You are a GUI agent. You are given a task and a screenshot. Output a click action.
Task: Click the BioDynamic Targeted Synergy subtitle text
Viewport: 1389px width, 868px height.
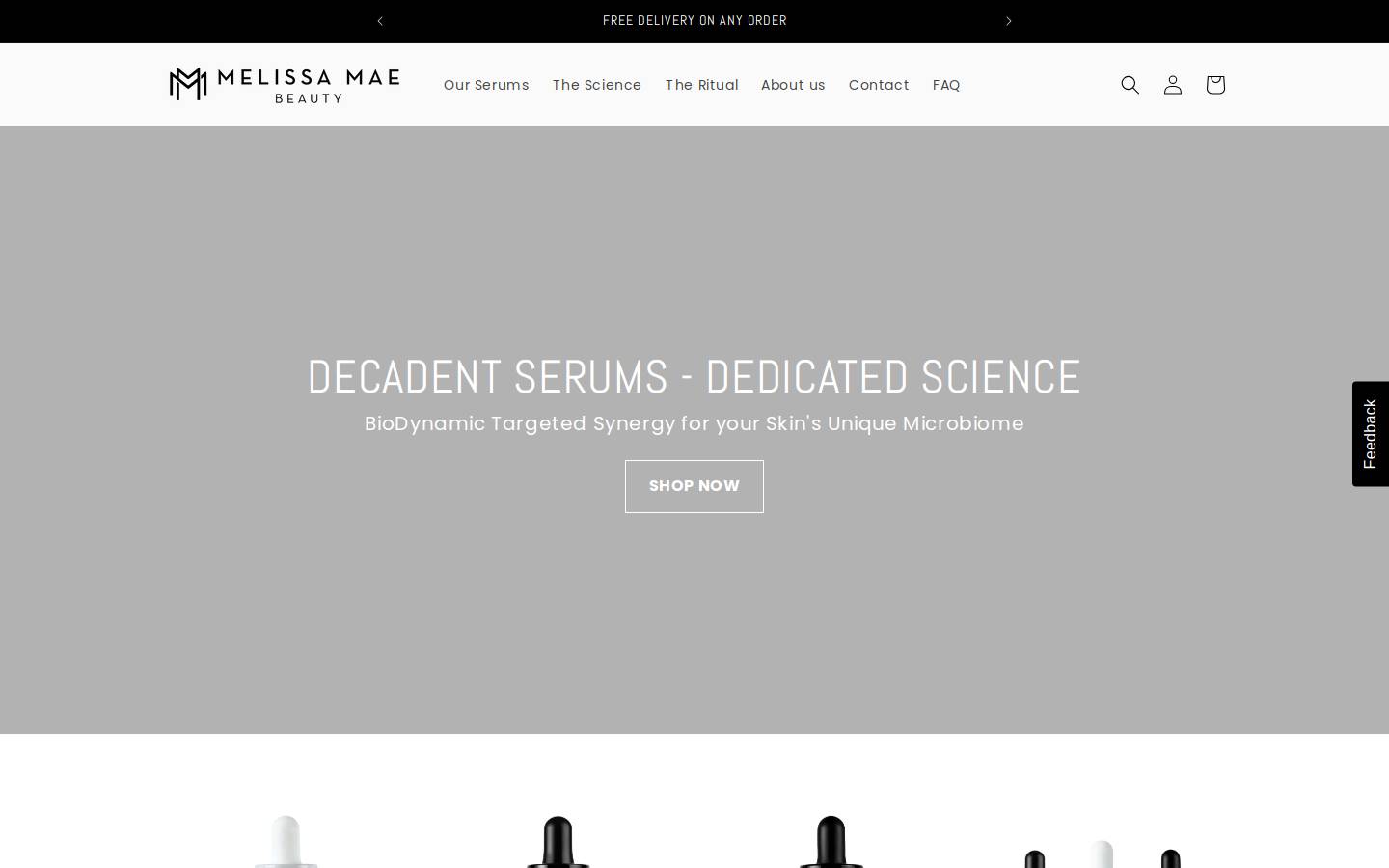(694, 423)
